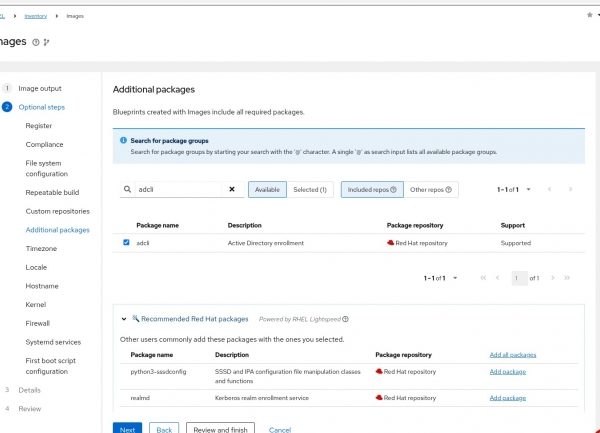Viewport: 600px width, 433px height.
Task: Click Add all packages link
Action: 513,355
